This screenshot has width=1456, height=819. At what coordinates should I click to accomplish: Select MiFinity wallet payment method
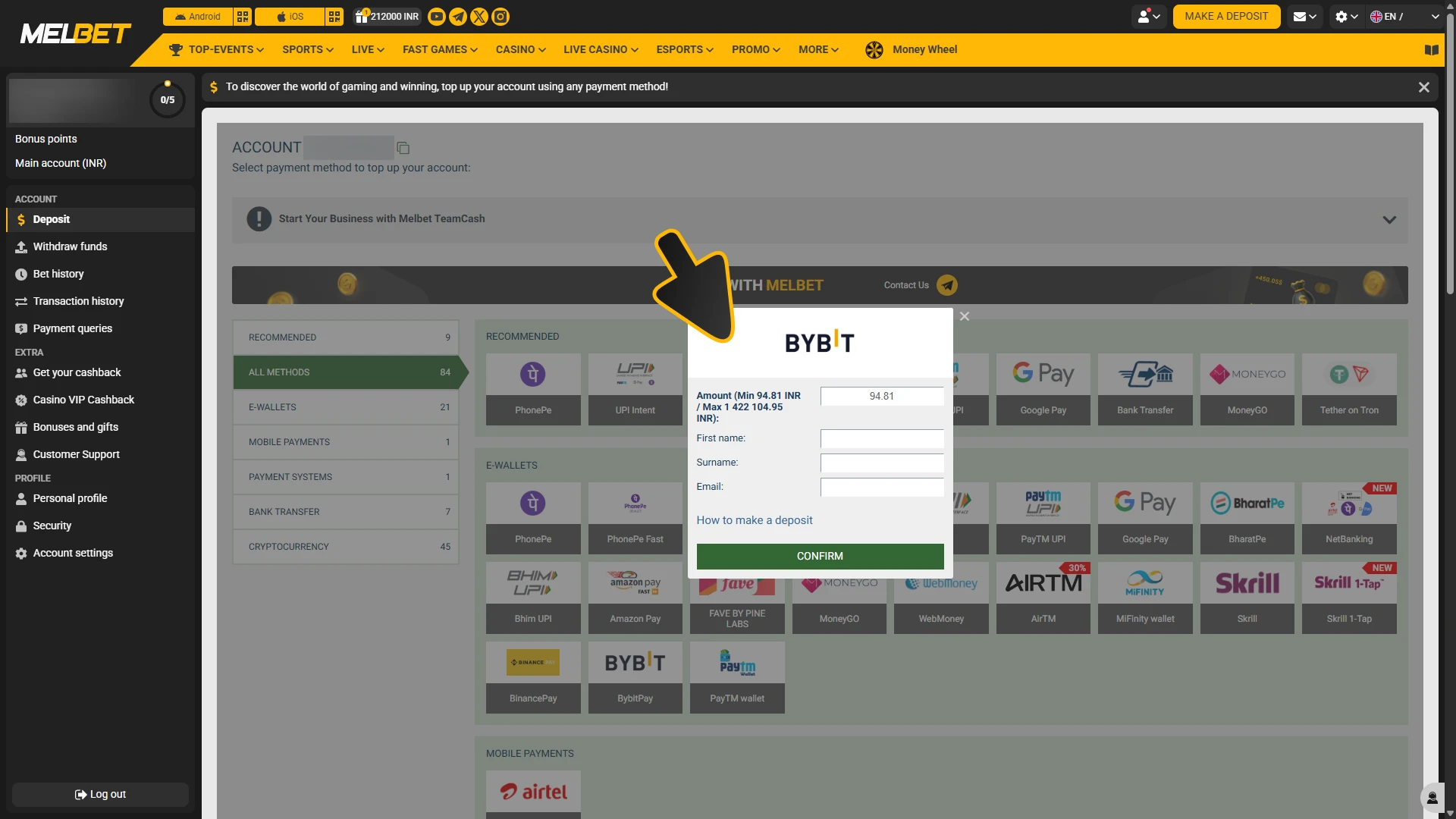1145,598
